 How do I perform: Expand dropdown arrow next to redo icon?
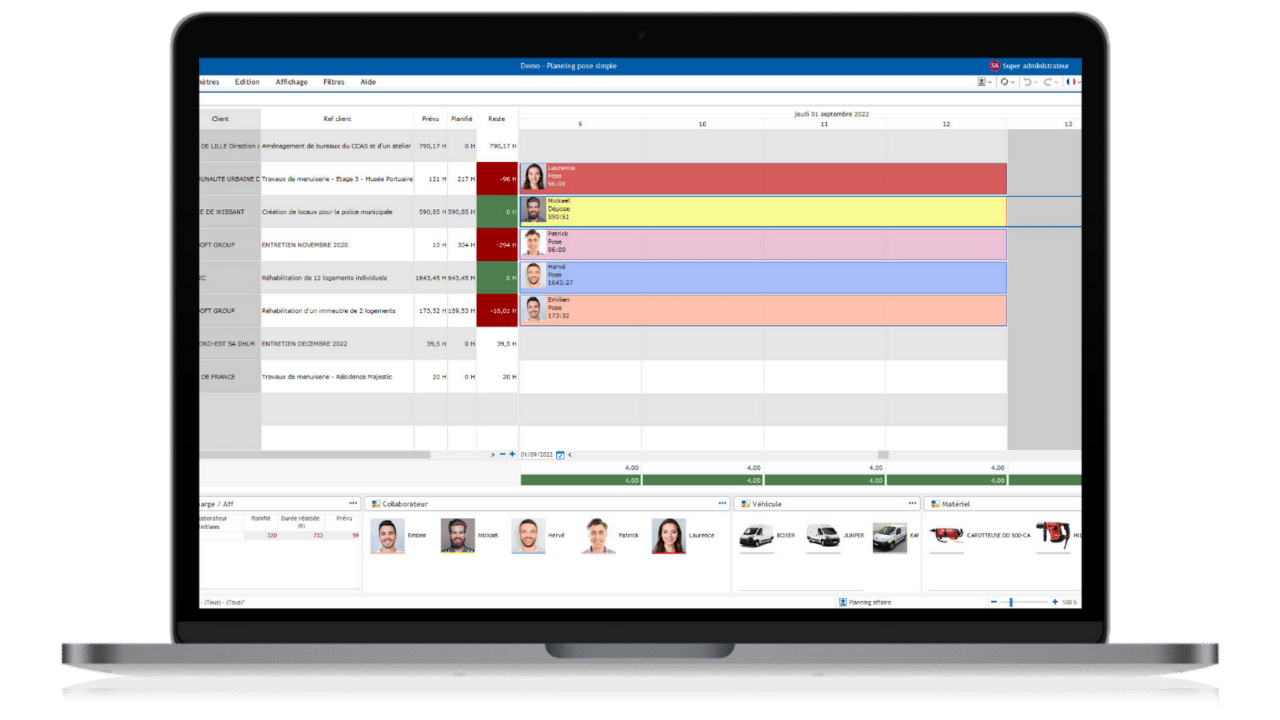[1057, 82]
